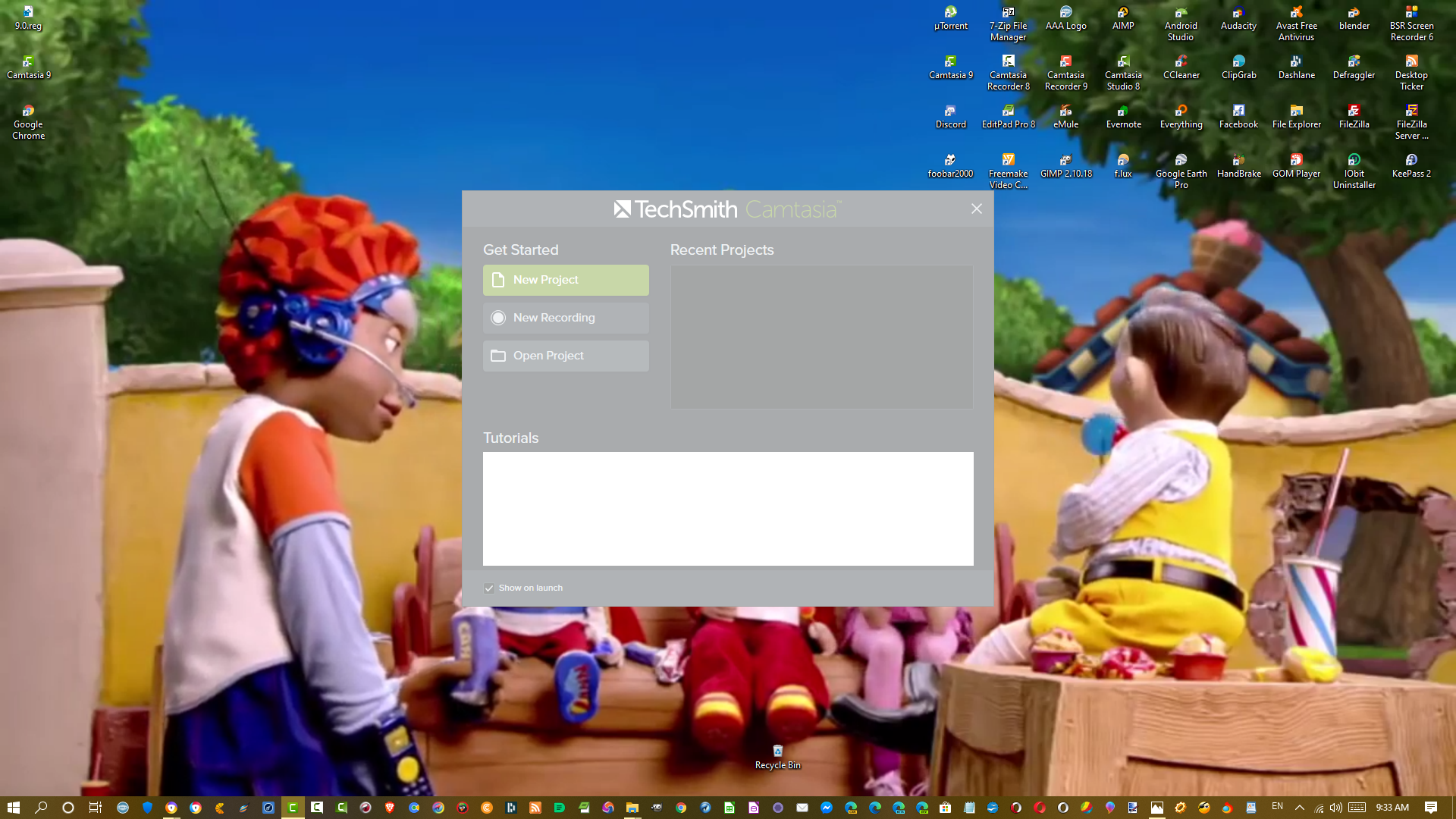Select the CCleaner desktop icon
Viewport: 1456px width, 819px height.
tap(1181, 67)
